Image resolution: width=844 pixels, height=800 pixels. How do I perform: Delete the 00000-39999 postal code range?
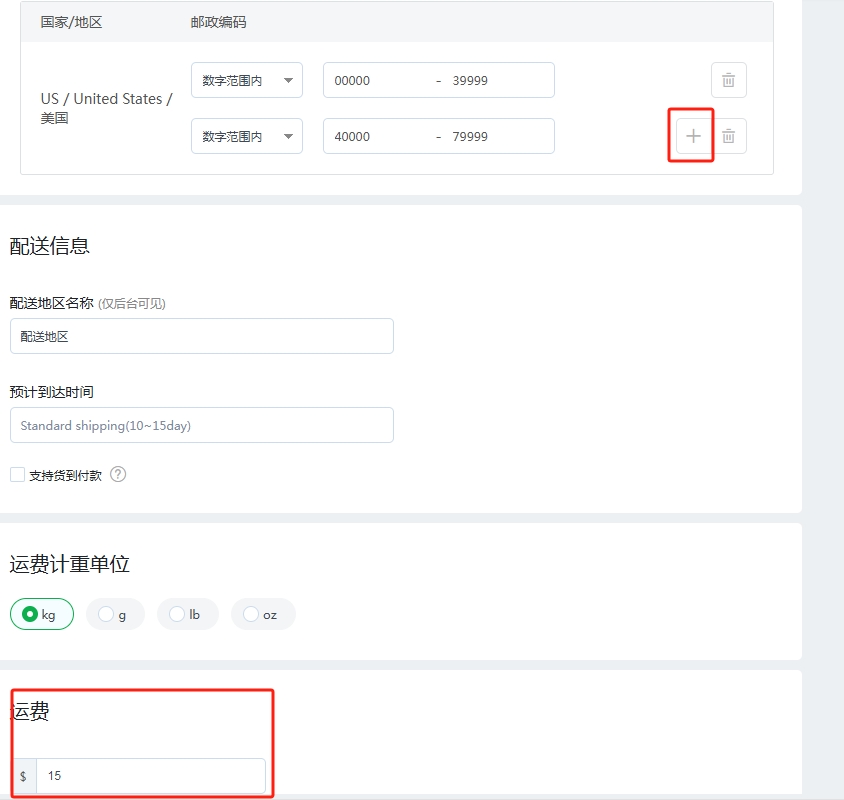coord(728,80)
